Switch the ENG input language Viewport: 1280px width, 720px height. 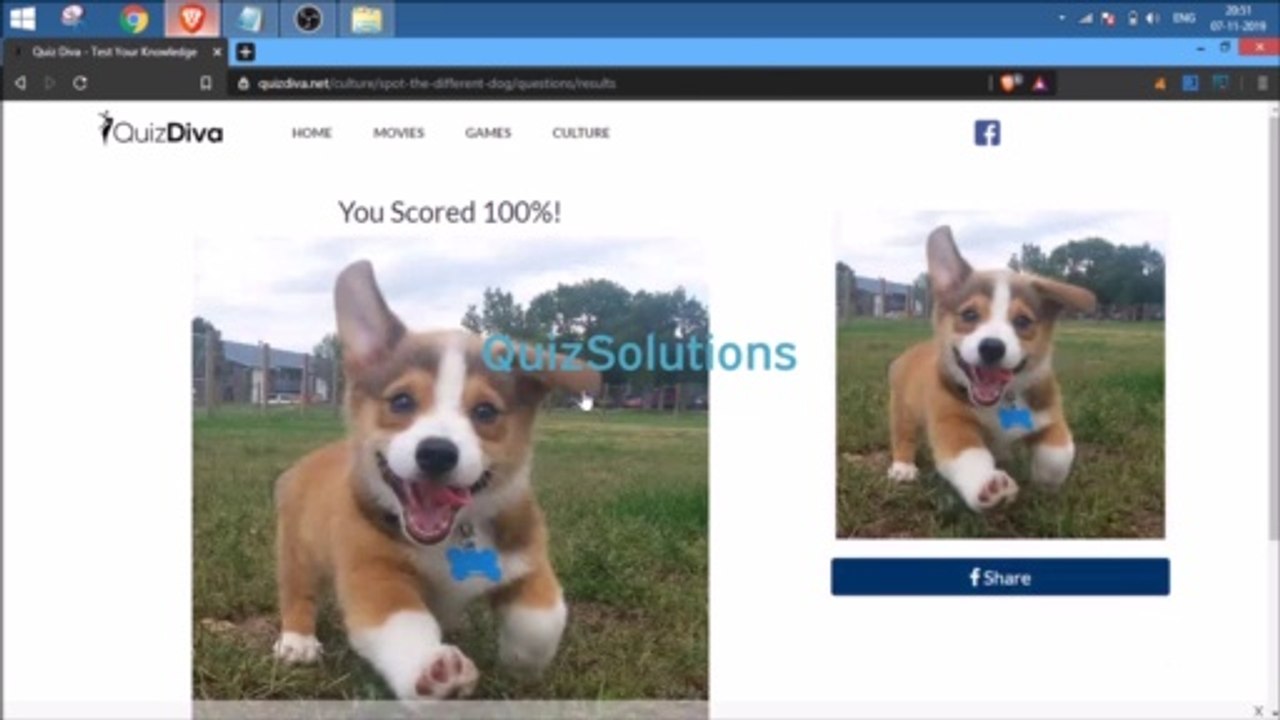tap(1183, 18)
